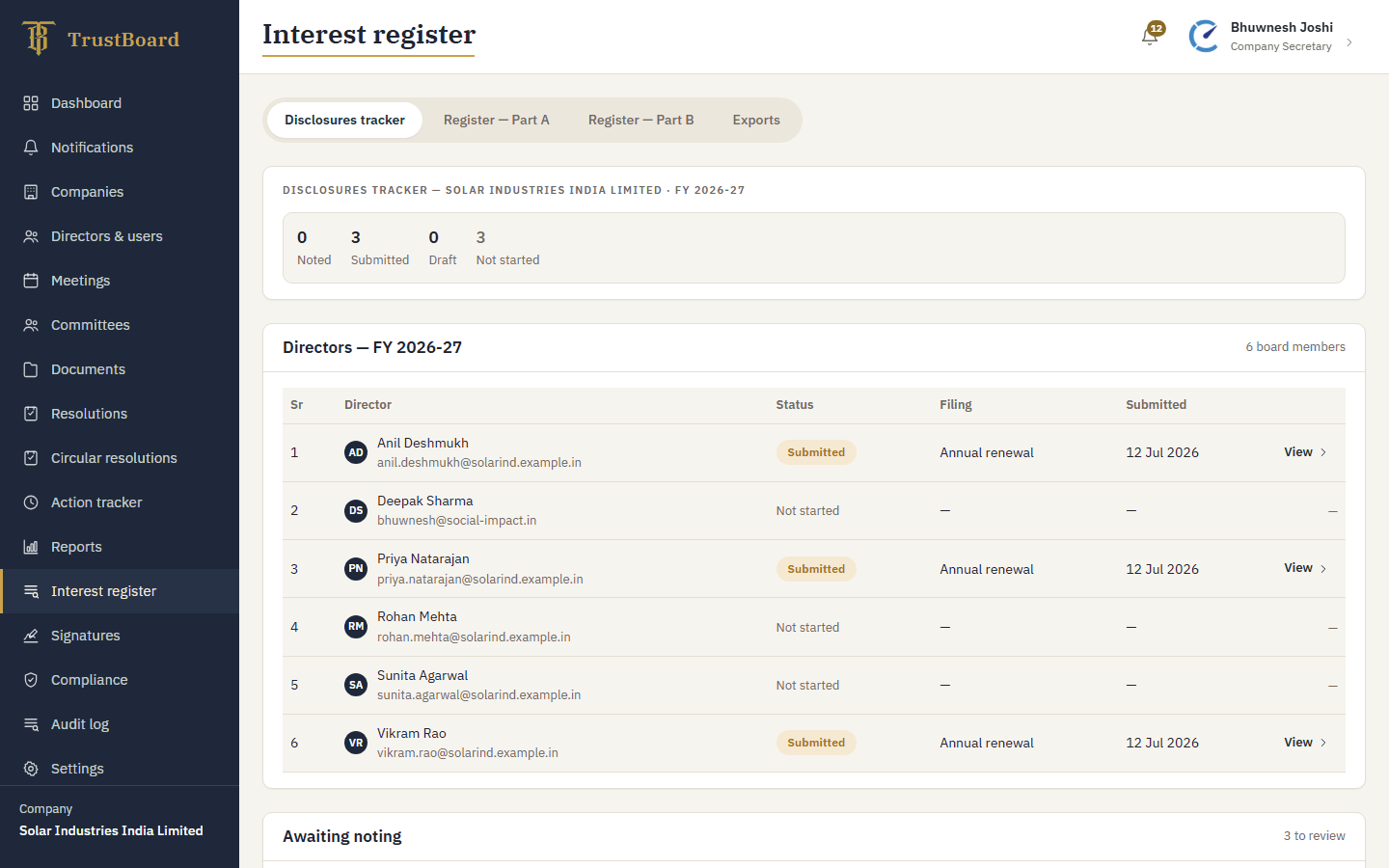Screen dimensions: 1389x868
Task: Click the Rohan Mehta name
Action: point(417,616)
